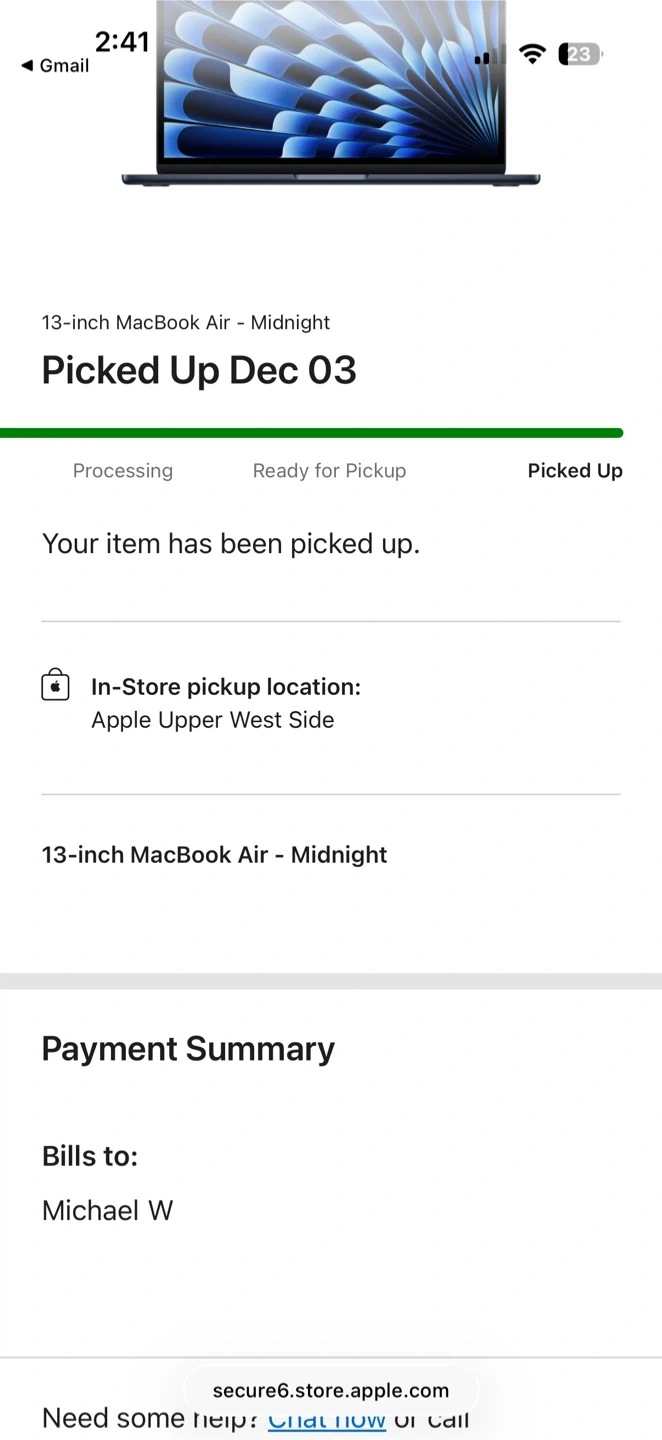Viewport: 662px width, 1440px height.
Task: Select the Ready for Pickup step
Action: click(329, 471)
